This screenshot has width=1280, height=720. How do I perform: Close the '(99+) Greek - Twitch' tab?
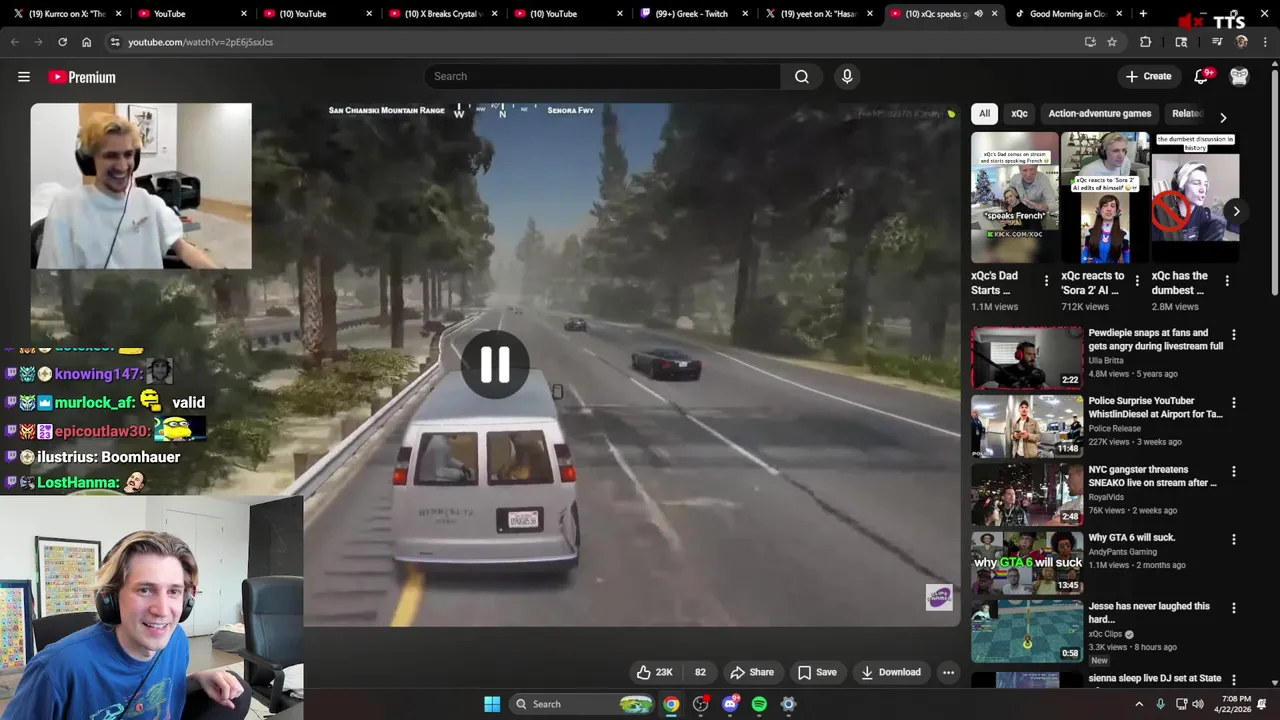[x=744, y=14]
